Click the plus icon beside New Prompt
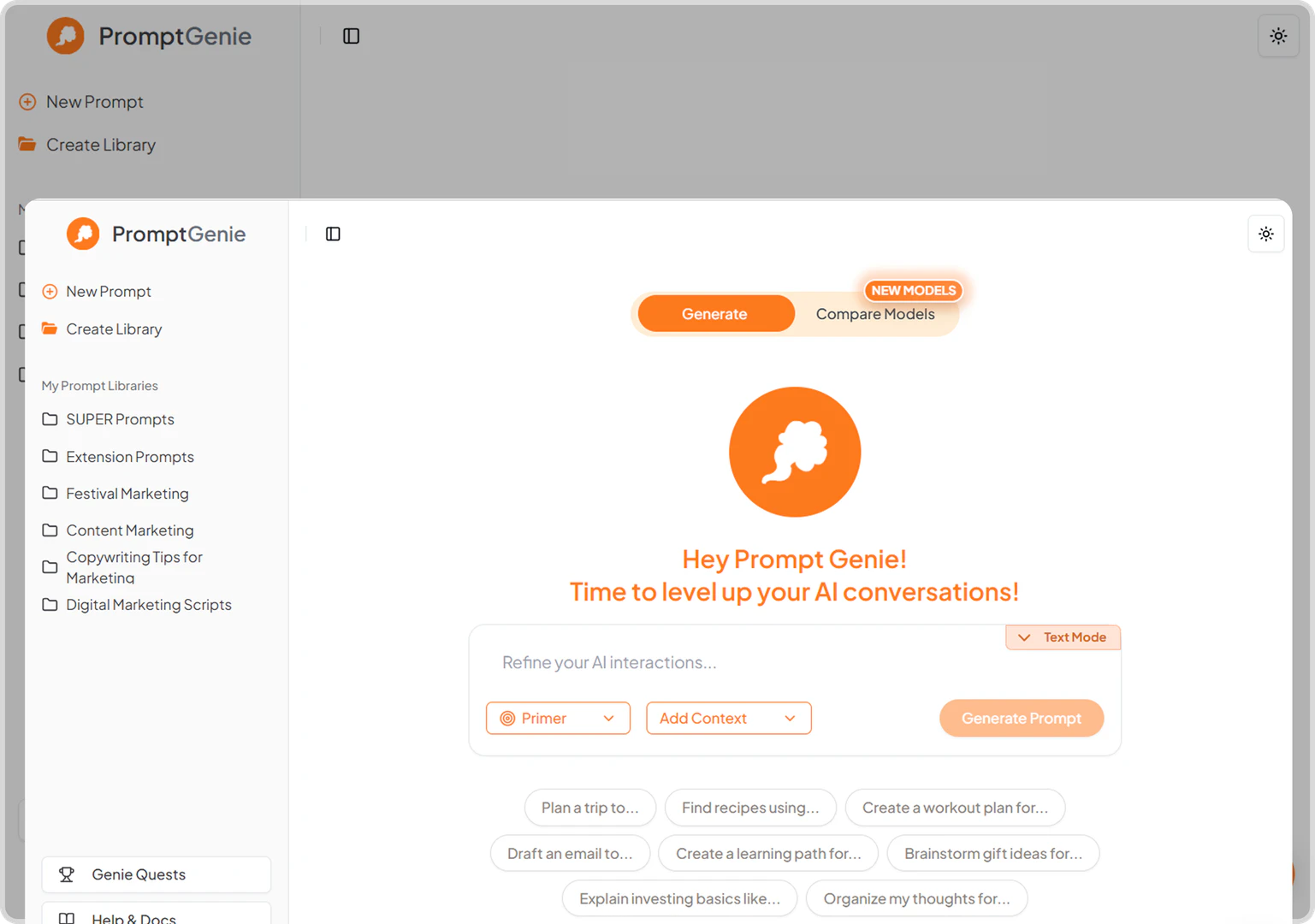The image size is (1315, 924). pos(50,292)
